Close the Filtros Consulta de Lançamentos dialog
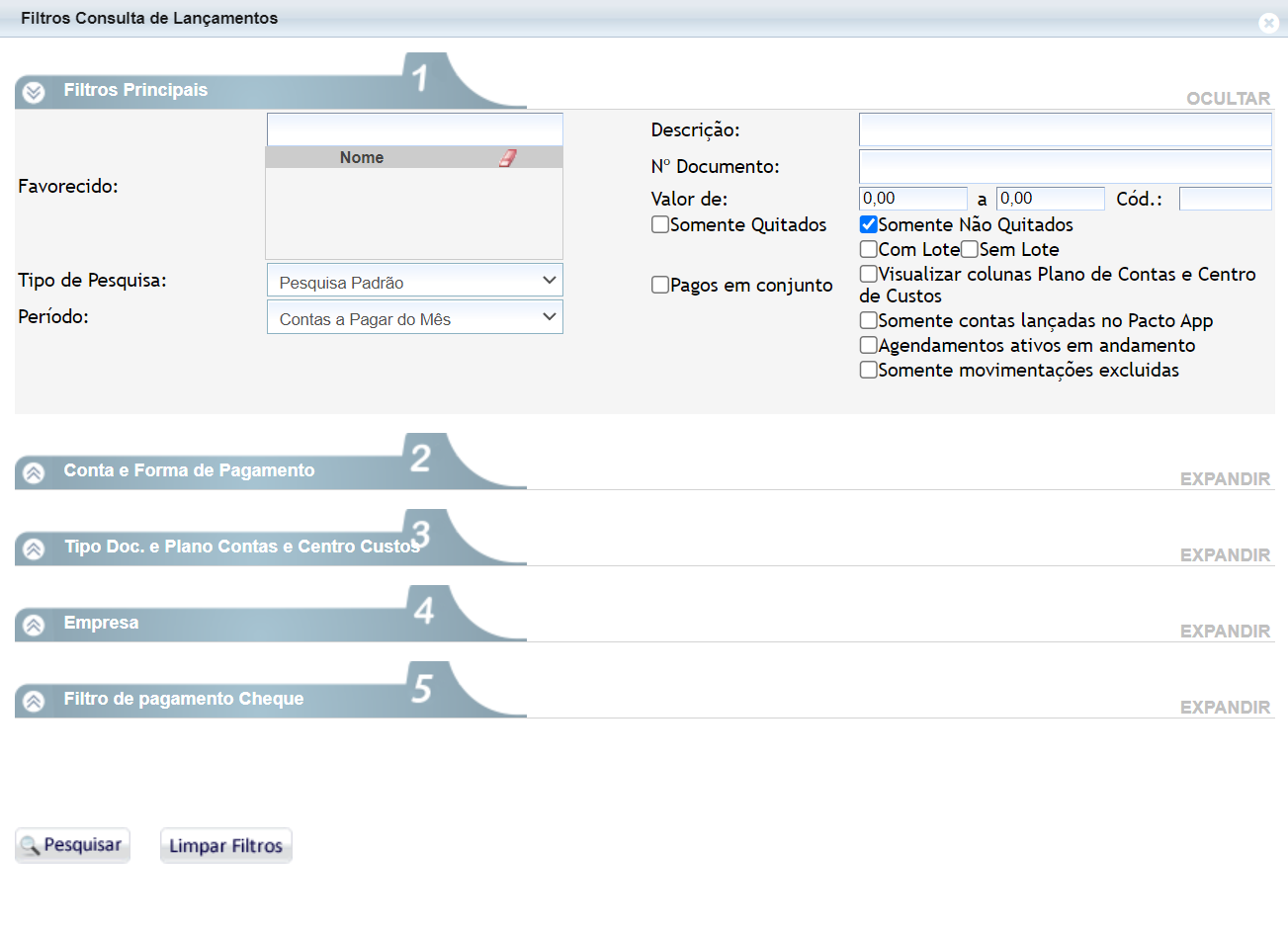 pyautogui.click(x=1268, y=23)
